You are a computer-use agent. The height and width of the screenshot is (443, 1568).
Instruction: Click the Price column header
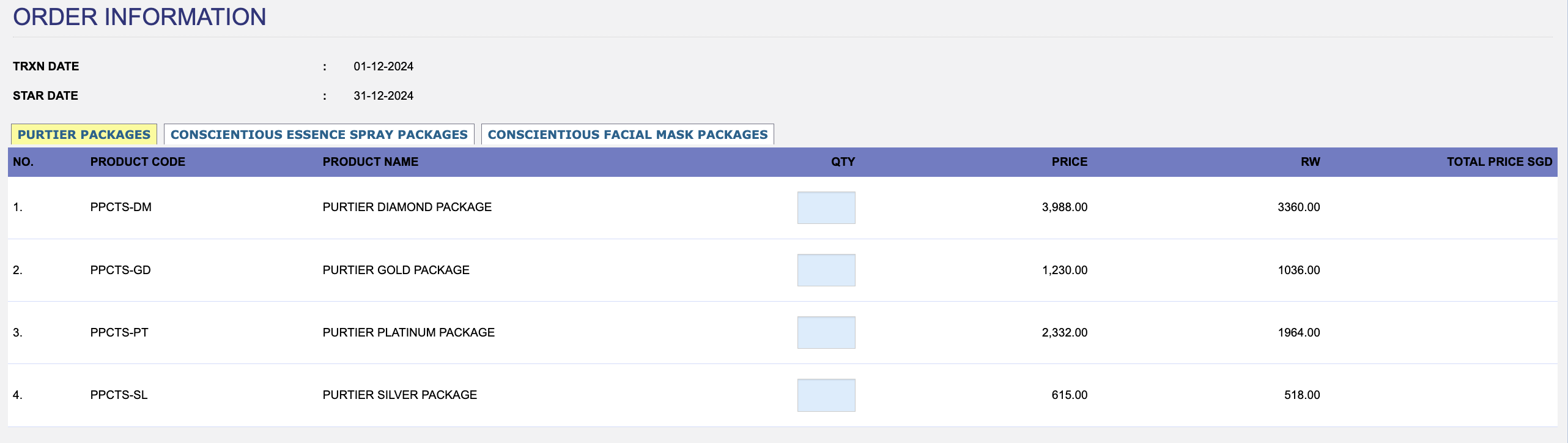click(x=1069, y=162)
